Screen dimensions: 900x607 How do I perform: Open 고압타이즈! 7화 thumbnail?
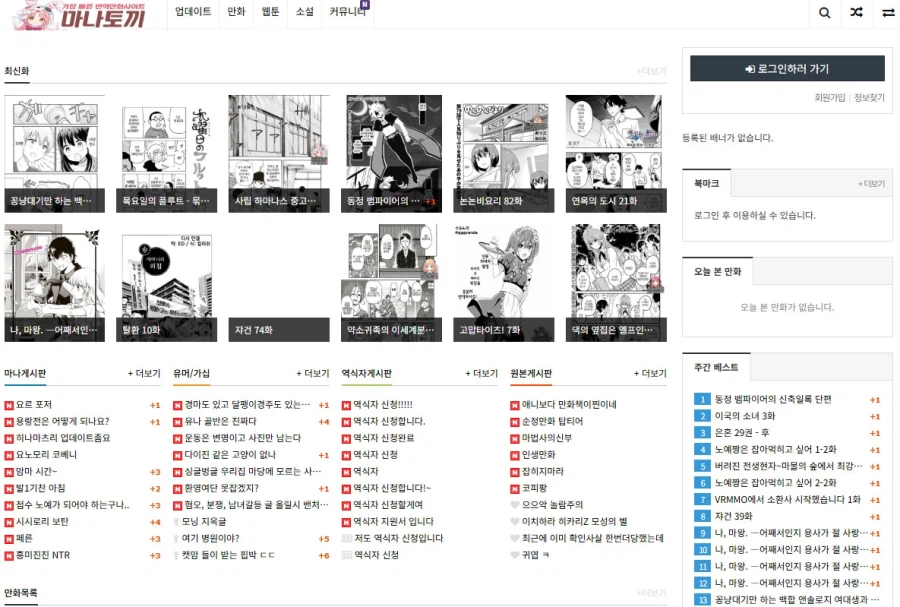(504, 283)
